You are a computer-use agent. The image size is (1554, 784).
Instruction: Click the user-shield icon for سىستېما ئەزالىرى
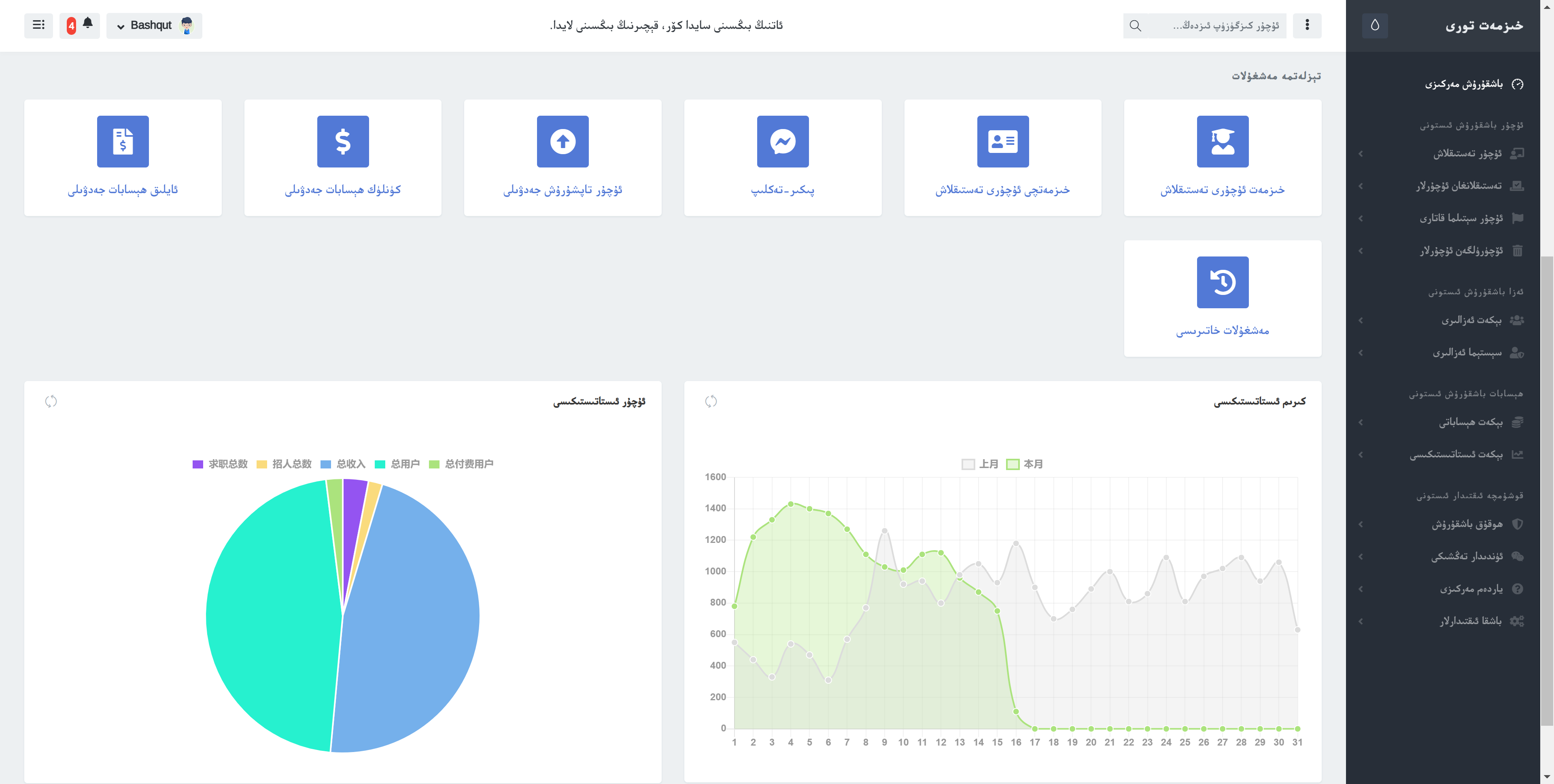pos(1517,352)
